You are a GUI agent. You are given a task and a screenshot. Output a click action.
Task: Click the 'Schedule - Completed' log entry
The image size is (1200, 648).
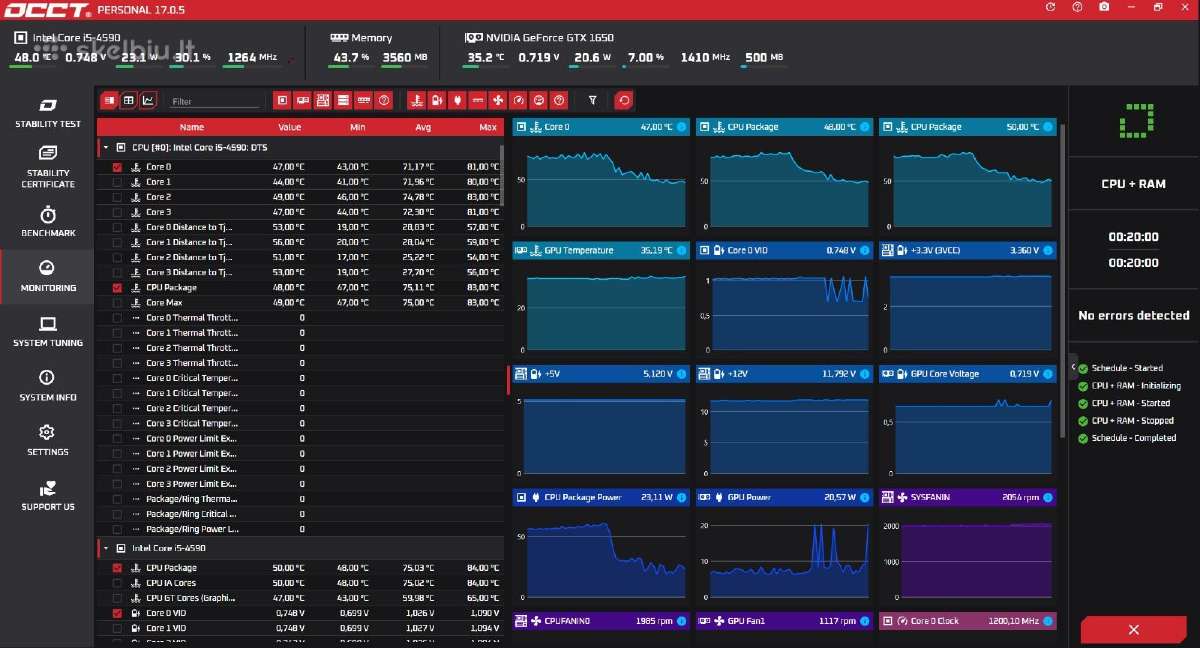pyautogui.click(x=1133, y=438)
